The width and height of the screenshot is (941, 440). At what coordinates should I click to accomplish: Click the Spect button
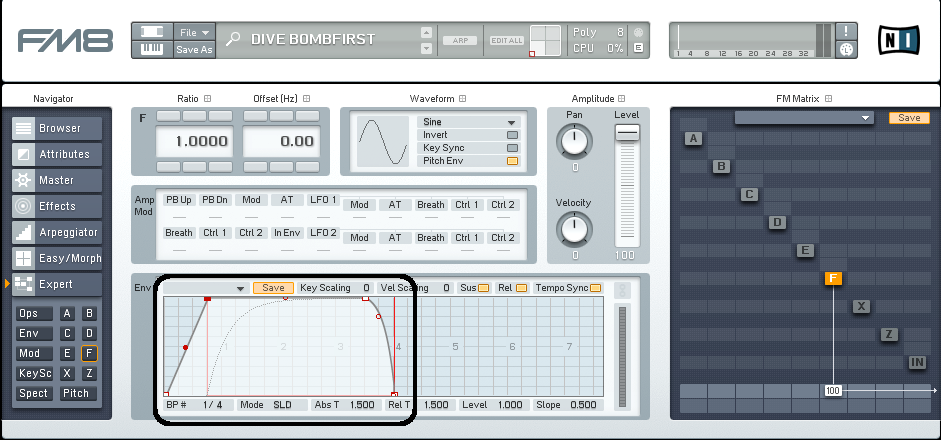pyautogui.click(x=34, y=393)
